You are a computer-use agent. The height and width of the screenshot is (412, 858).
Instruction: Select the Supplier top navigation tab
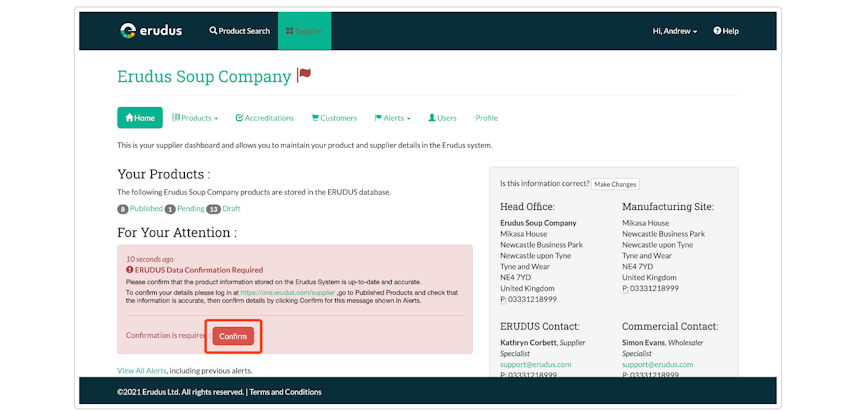coord(304,31)
